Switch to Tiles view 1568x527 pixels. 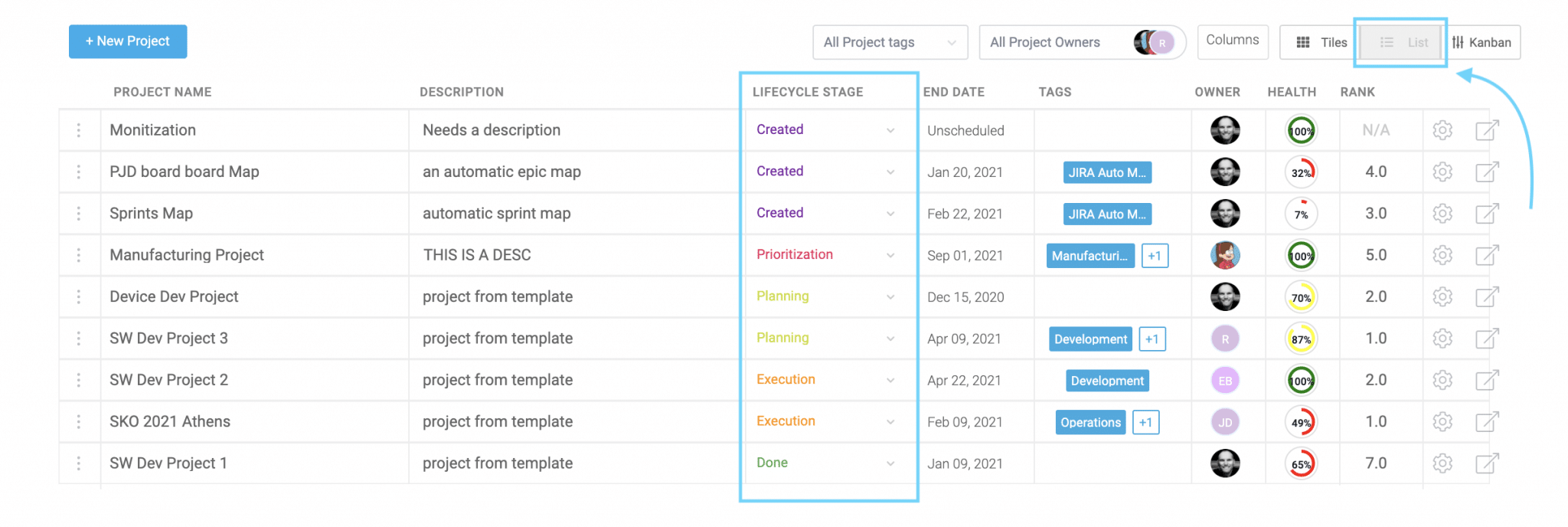click(x=1321, y=42)
